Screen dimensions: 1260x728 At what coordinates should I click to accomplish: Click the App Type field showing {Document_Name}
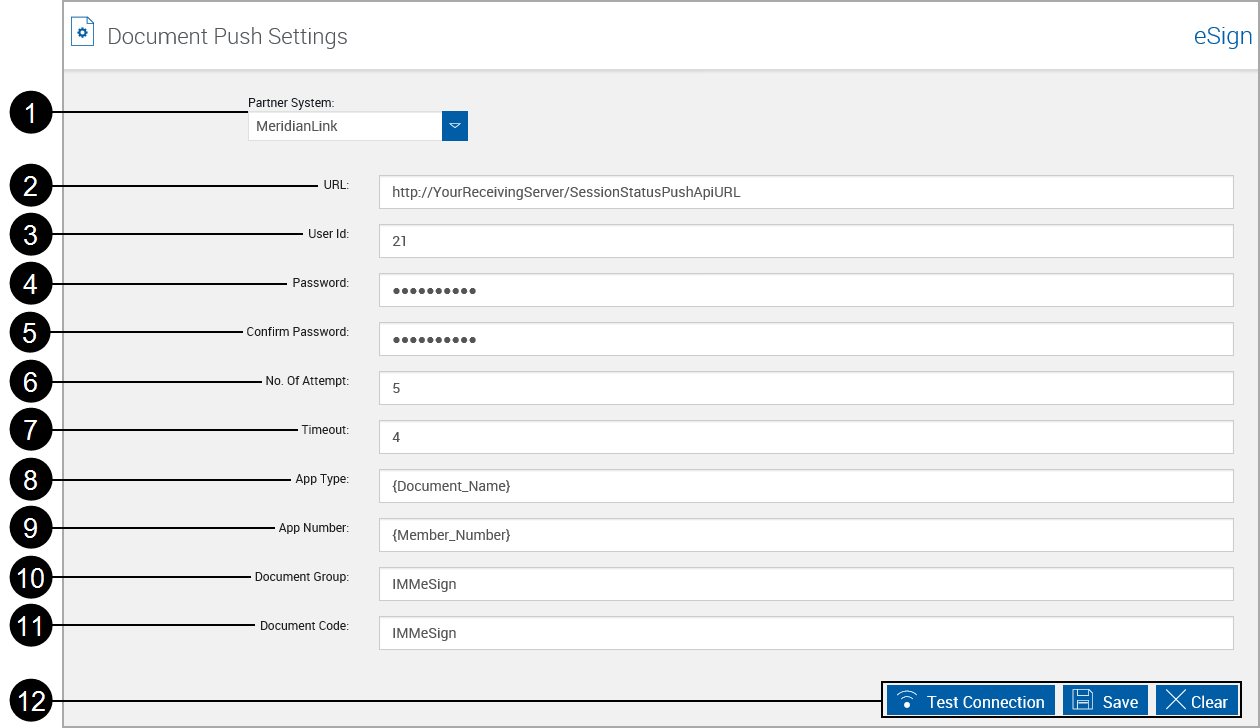(x=806, y=486)
